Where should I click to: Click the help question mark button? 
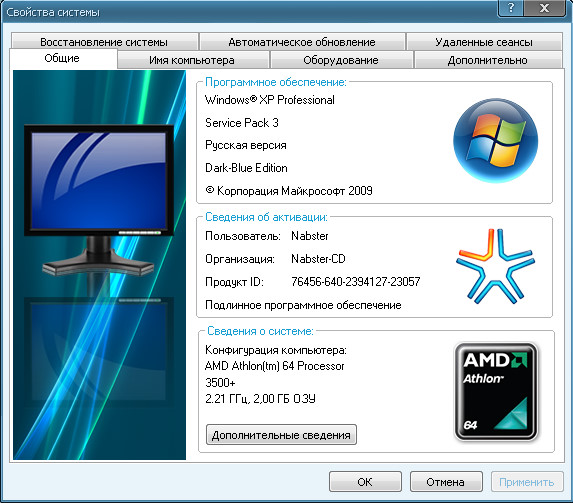(511, 8)
